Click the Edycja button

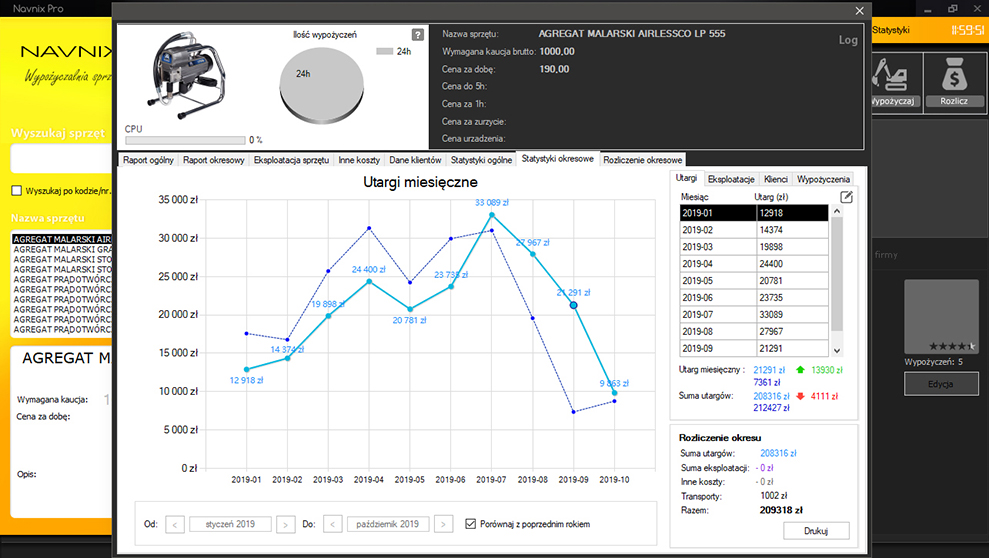click(941, 384)
